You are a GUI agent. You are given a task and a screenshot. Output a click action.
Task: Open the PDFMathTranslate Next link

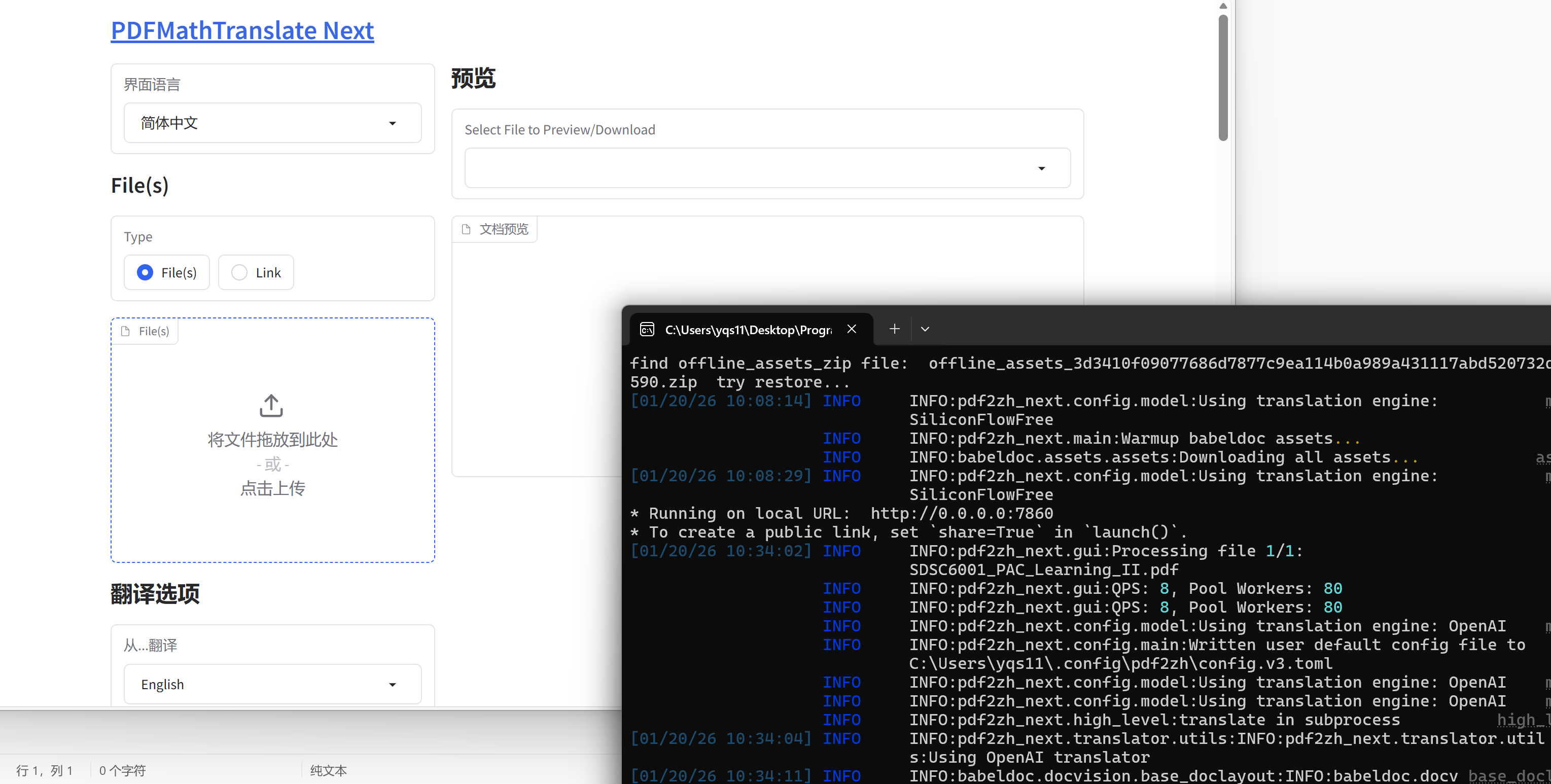(242, 31)
